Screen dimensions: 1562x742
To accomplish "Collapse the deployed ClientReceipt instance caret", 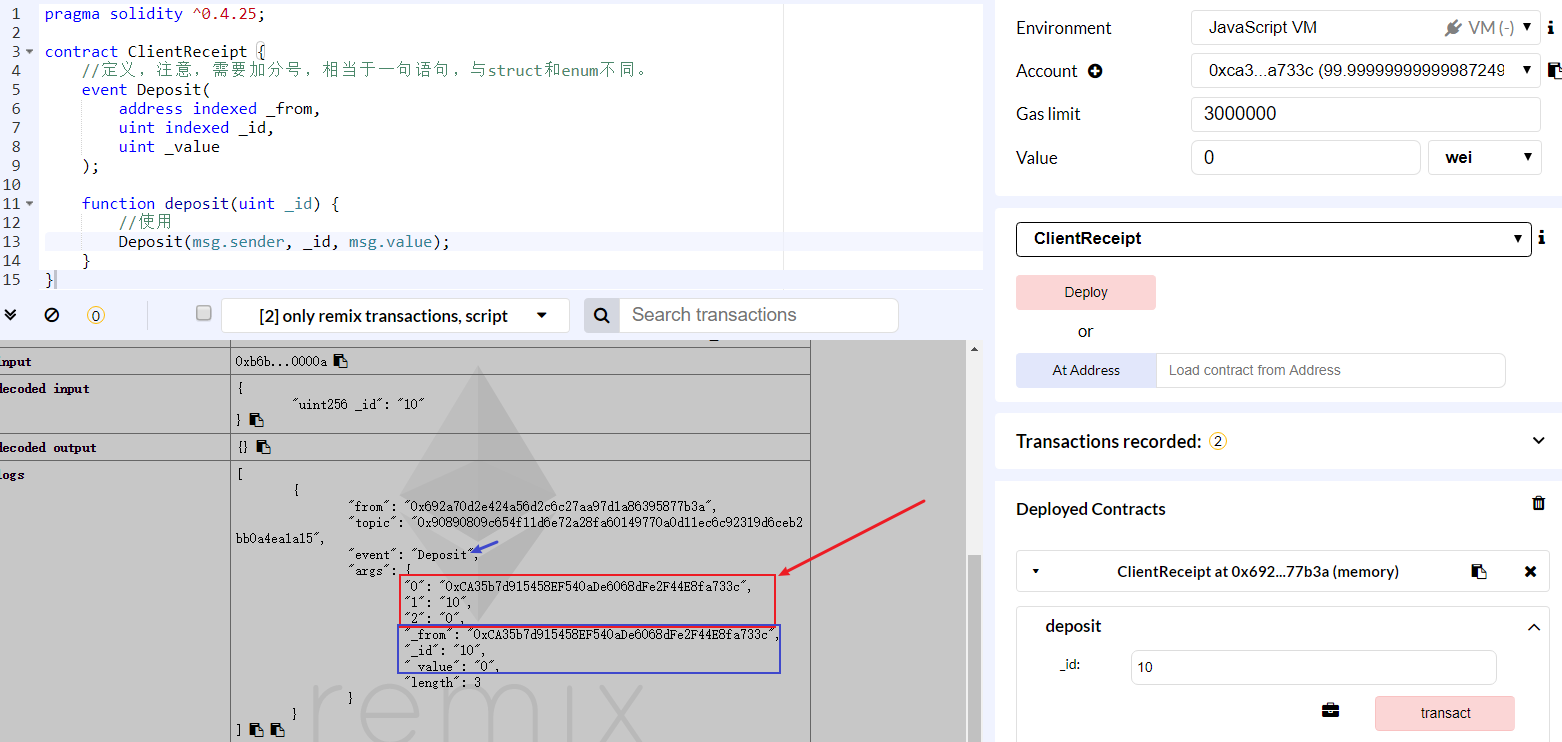I will pos(1035,571).
